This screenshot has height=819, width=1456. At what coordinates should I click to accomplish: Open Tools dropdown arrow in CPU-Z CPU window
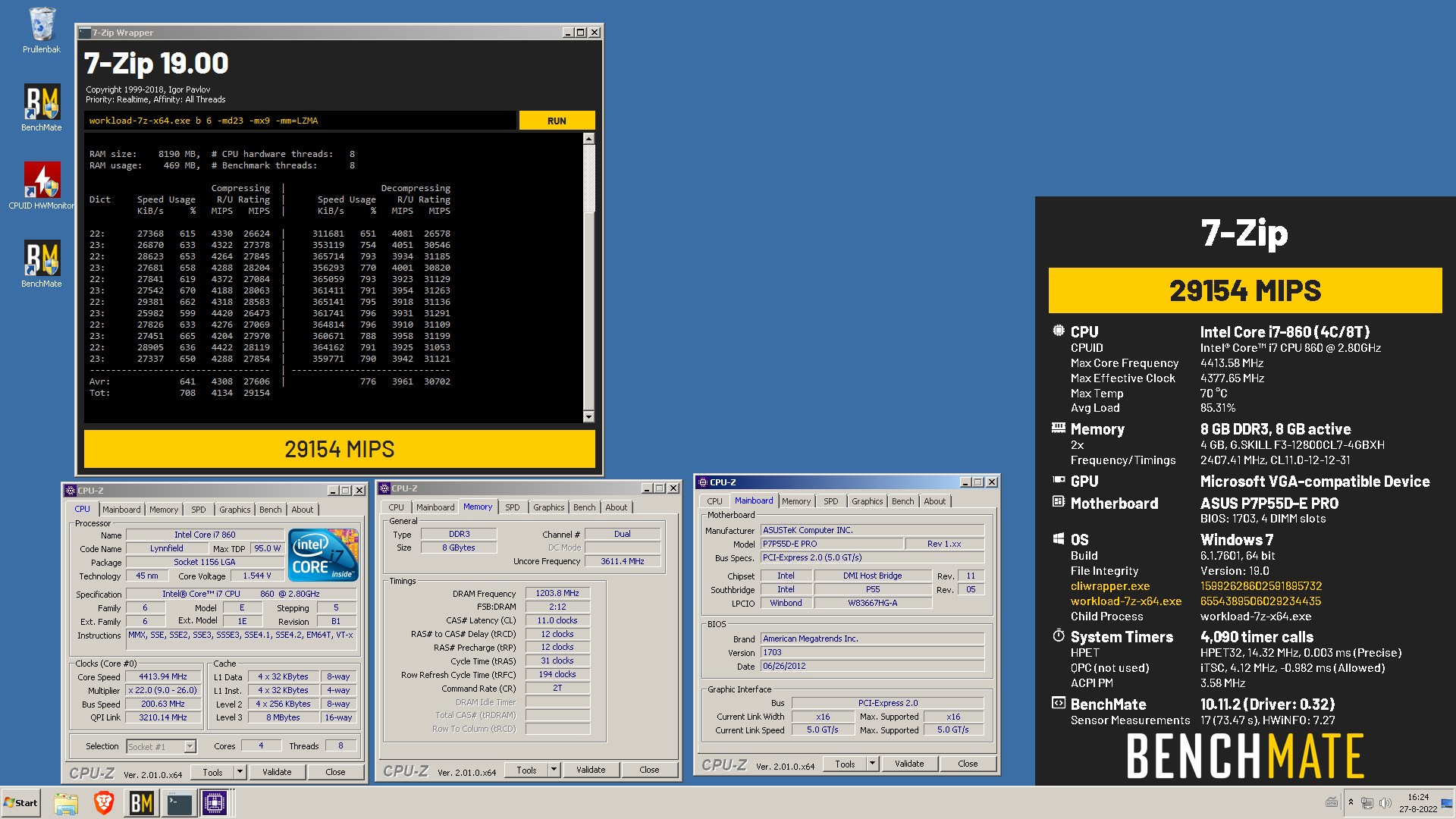tap(240, 772)
